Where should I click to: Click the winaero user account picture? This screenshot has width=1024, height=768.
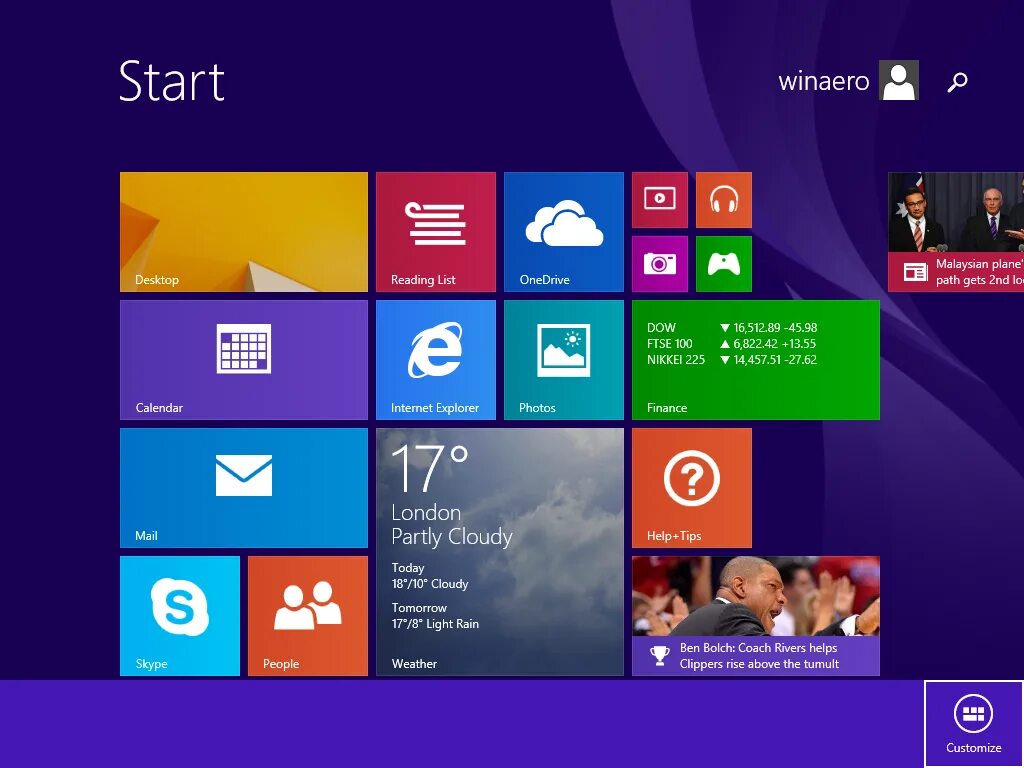click(899, 80)
